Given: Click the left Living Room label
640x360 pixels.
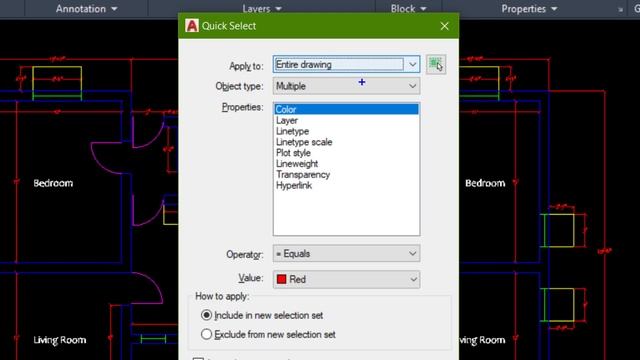Looking at the screenshot, I should pyautogui.click(x=60, y=340).
